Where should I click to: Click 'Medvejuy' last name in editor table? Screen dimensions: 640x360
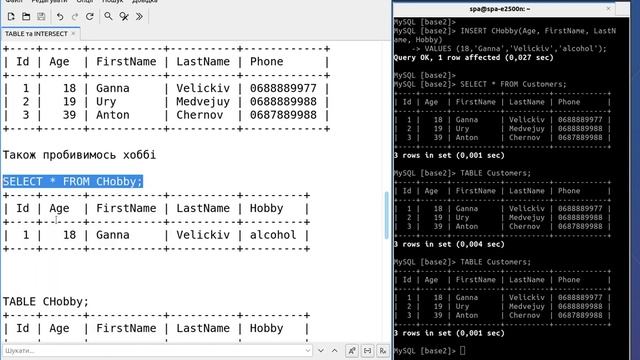(x=203, y=102)
